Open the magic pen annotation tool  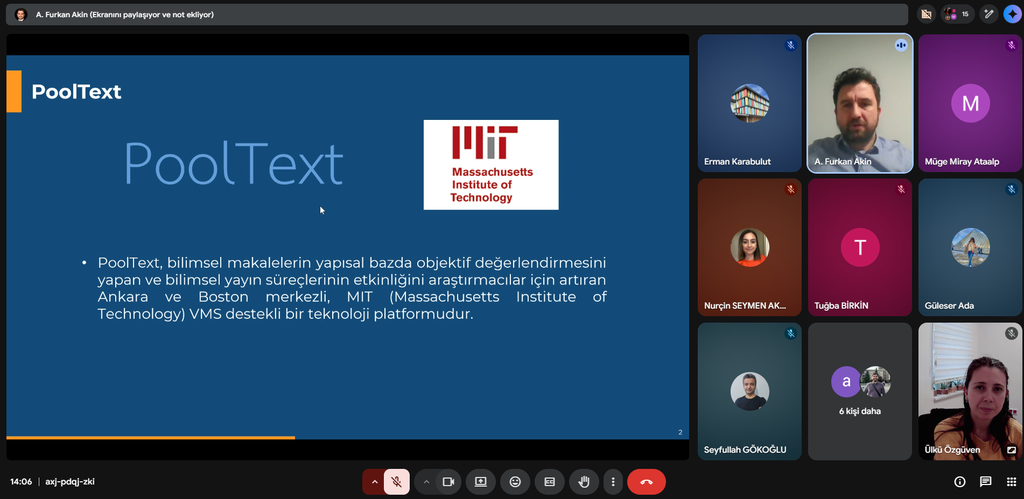click(x=988, y=14)
